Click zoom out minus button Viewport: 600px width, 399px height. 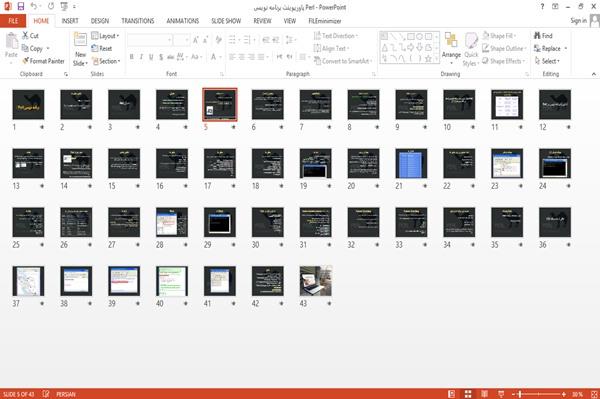514,394
